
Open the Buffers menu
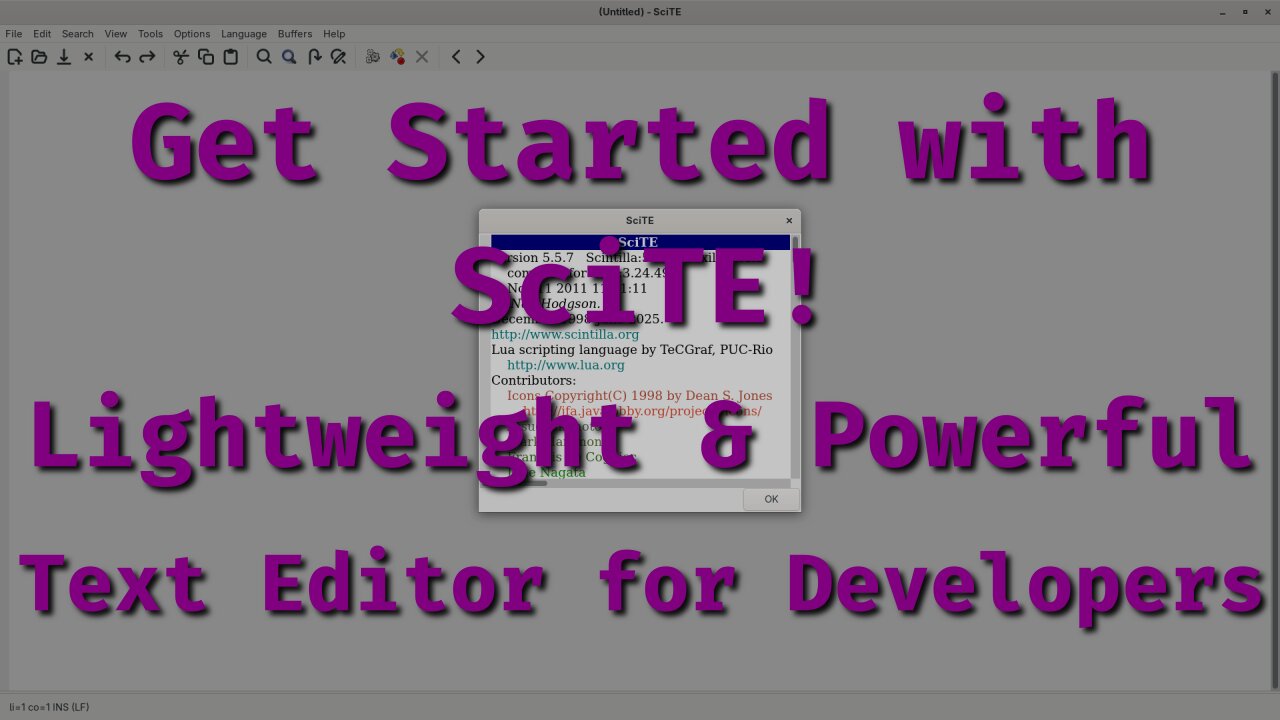click(295, 34)
